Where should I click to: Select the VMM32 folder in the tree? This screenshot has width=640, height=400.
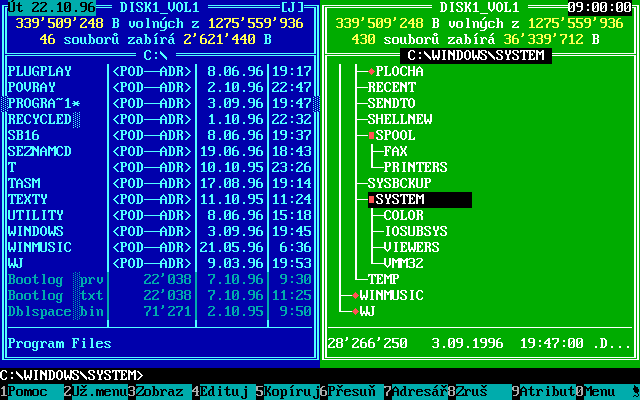tap(404, 263)
